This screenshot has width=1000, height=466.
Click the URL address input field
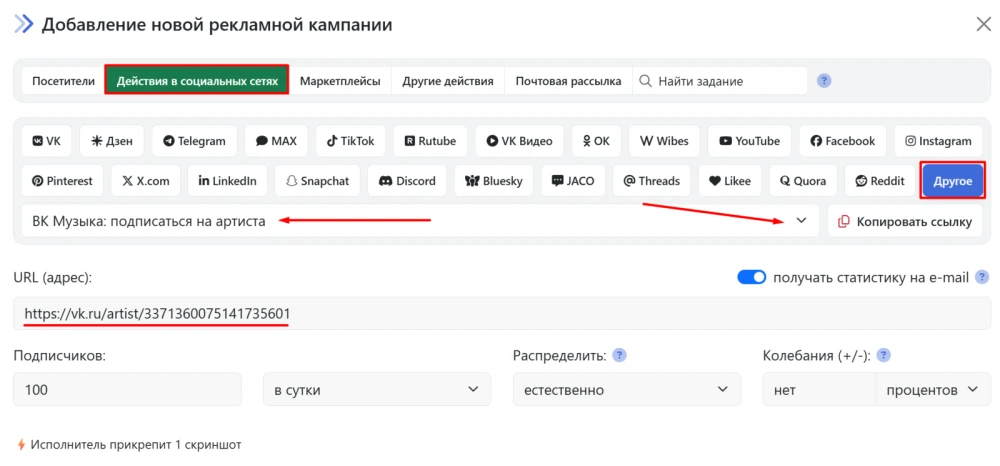[501, 313]
